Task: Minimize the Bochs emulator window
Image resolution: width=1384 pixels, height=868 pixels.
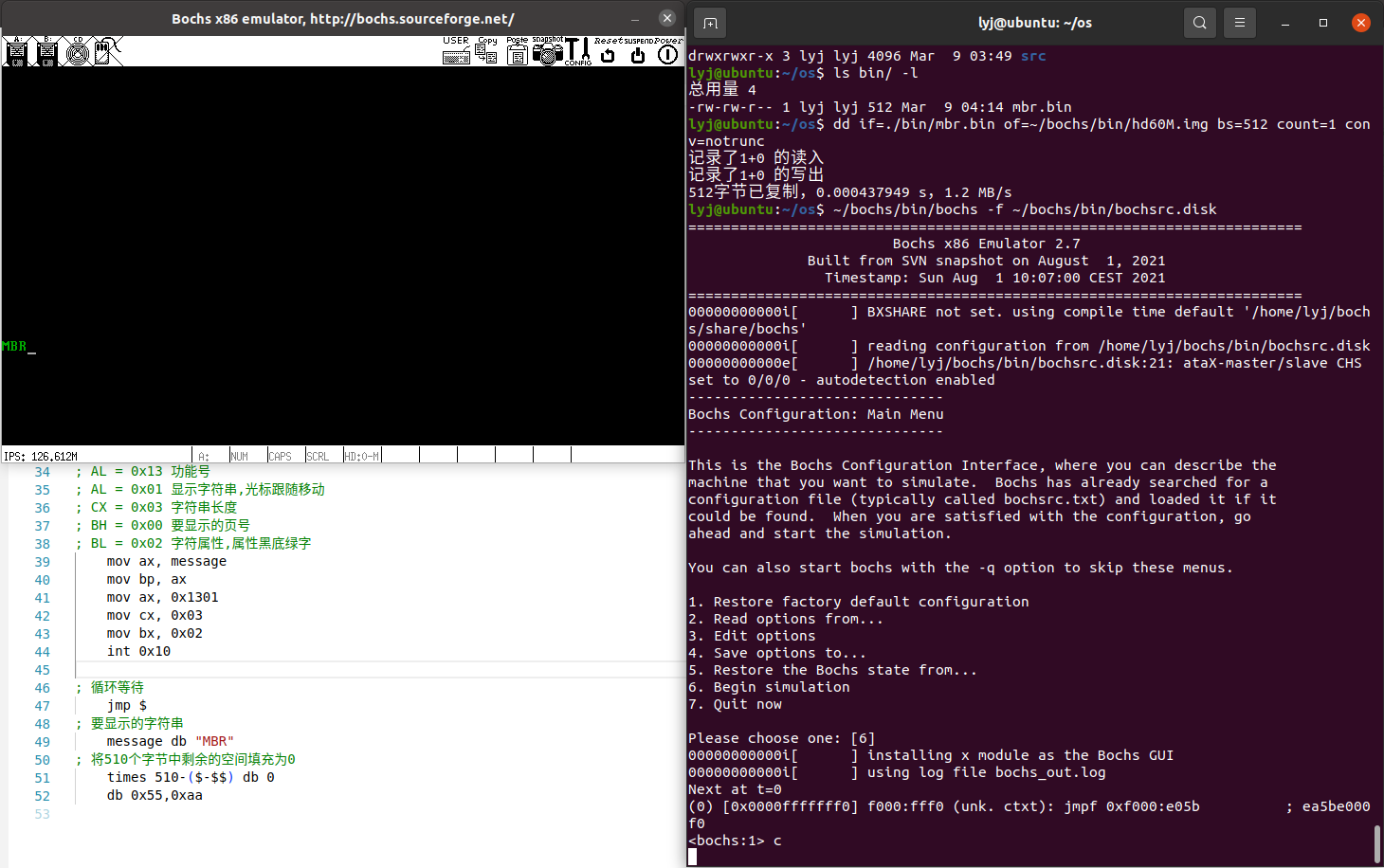Action: [635, 18]
